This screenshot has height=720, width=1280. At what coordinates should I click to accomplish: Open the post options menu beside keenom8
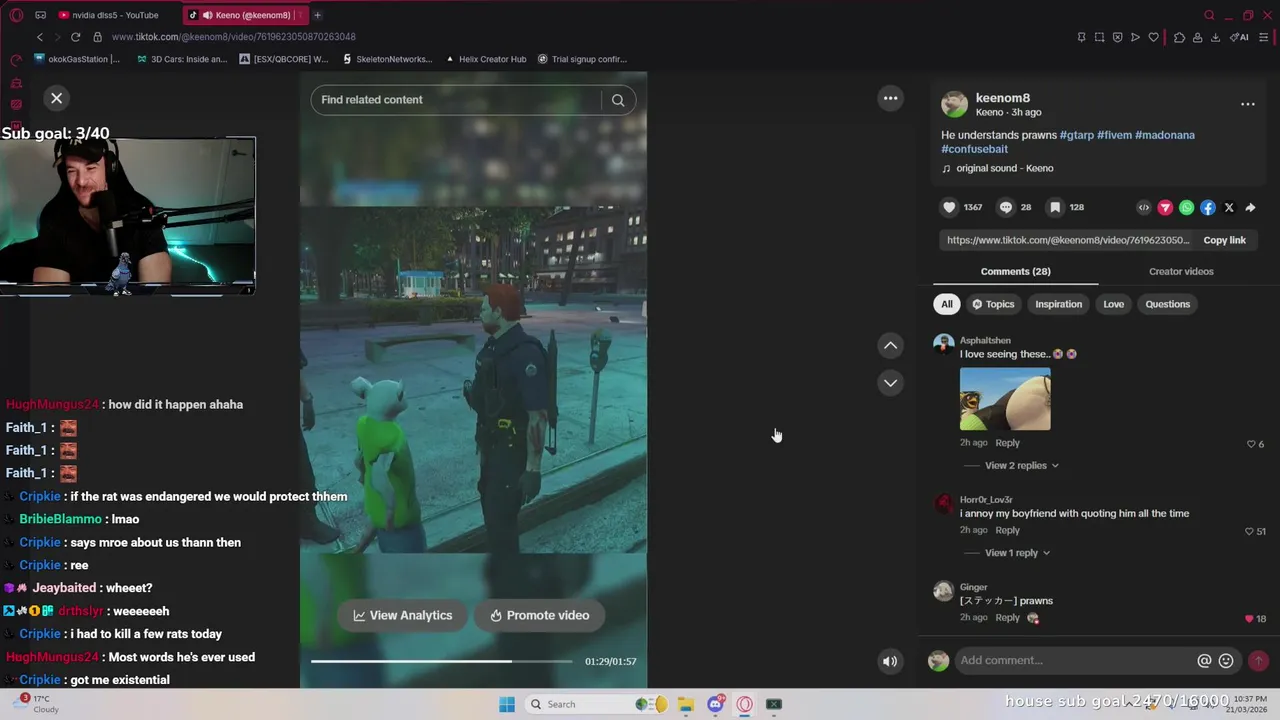1247,104
